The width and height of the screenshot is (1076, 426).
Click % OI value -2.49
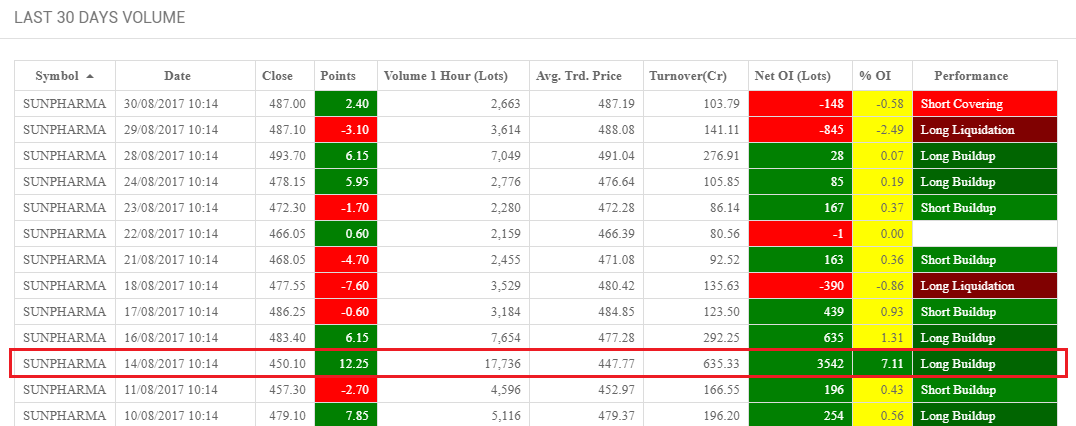(x=892, y=130)
